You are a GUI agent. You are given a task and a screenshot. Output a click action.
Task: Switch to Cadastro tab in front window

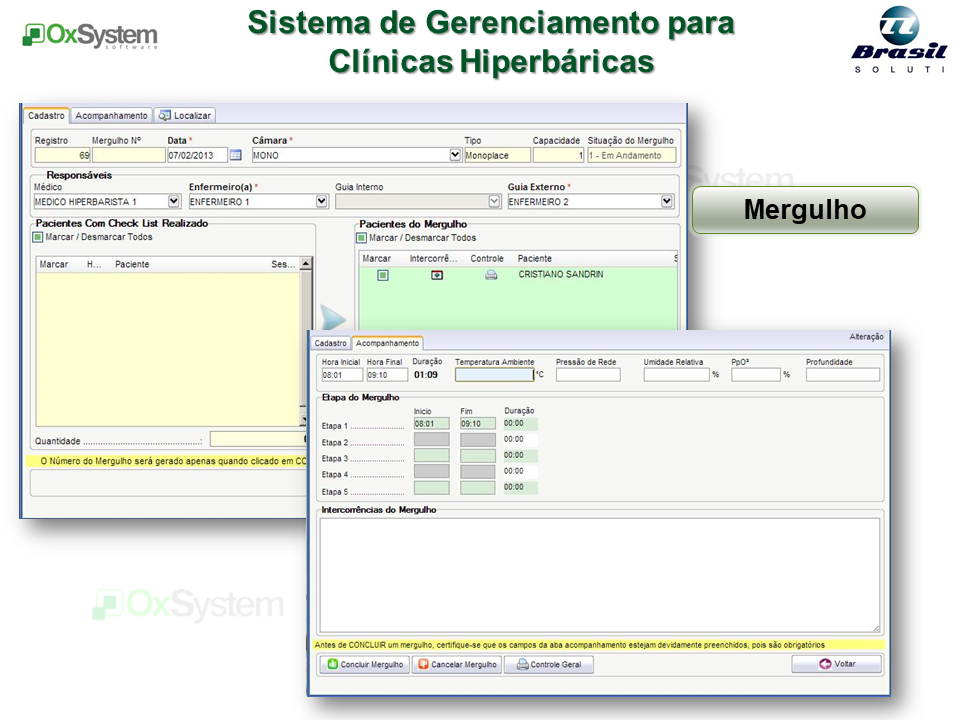tap(331, 343)
